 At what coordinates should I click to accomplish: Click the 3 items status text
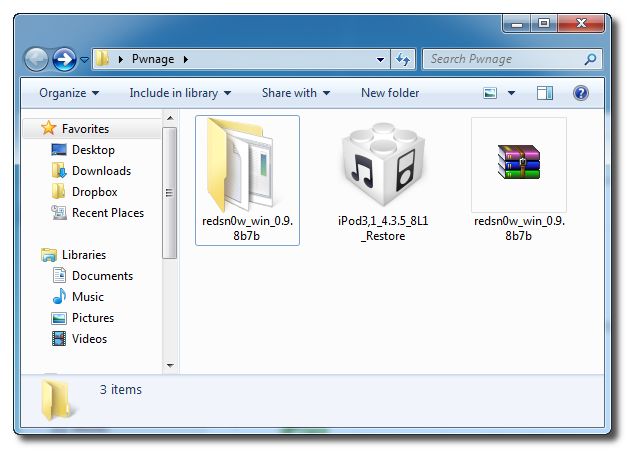(x=121, y=390)
